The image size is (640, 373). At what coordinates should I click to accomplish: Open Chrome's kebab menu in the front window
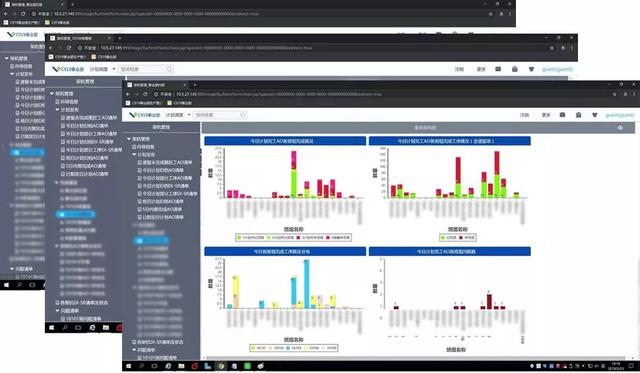(634, 94)
